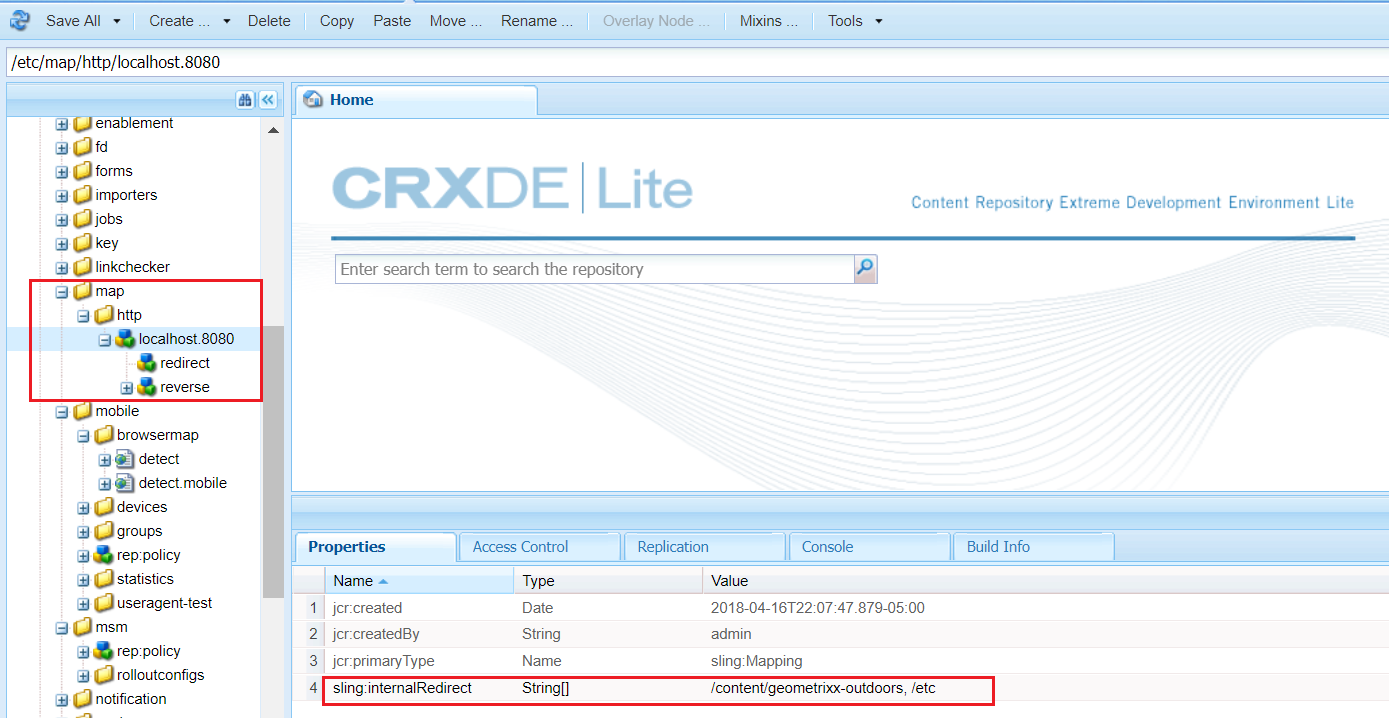Collapse the mobile folder
Image resolution: width=1389 pixels, height=718 pixels.
pos(60,411)
